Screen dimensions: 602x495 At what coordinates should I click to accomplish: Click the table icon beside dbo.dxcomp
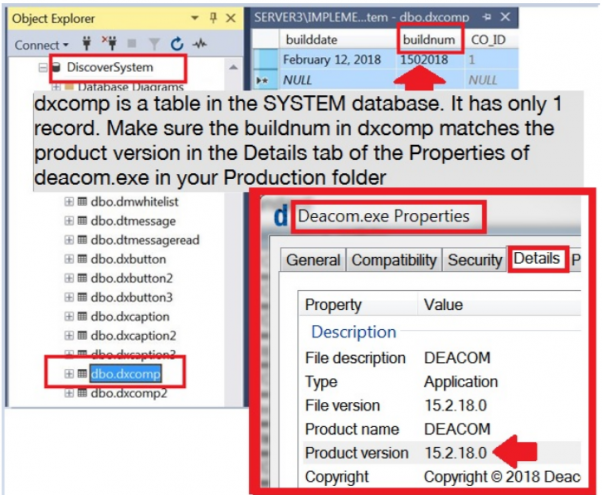coord(82,374)
